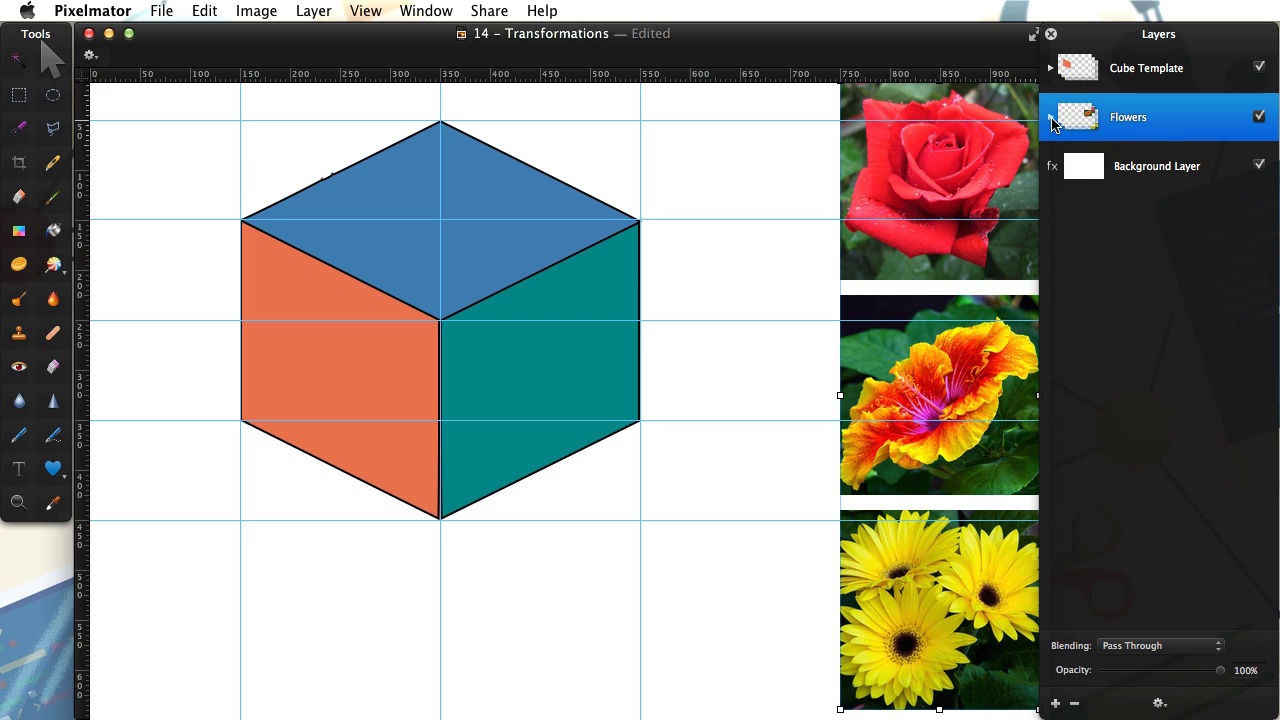Uncheck the Flowers layer visibility

[x=1259, y=116]
